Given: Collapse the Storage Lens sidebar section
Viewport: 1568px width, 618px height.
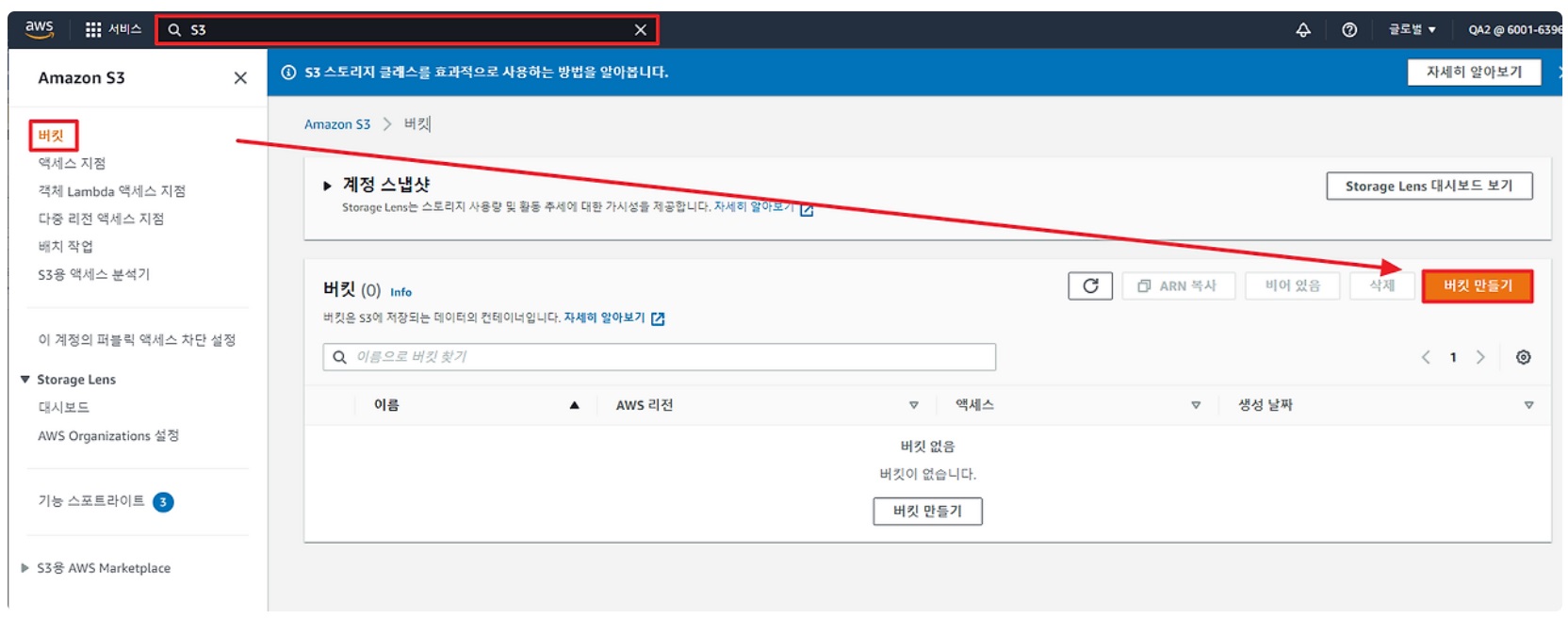Looking at the screenshot, I should click(25, 380).
